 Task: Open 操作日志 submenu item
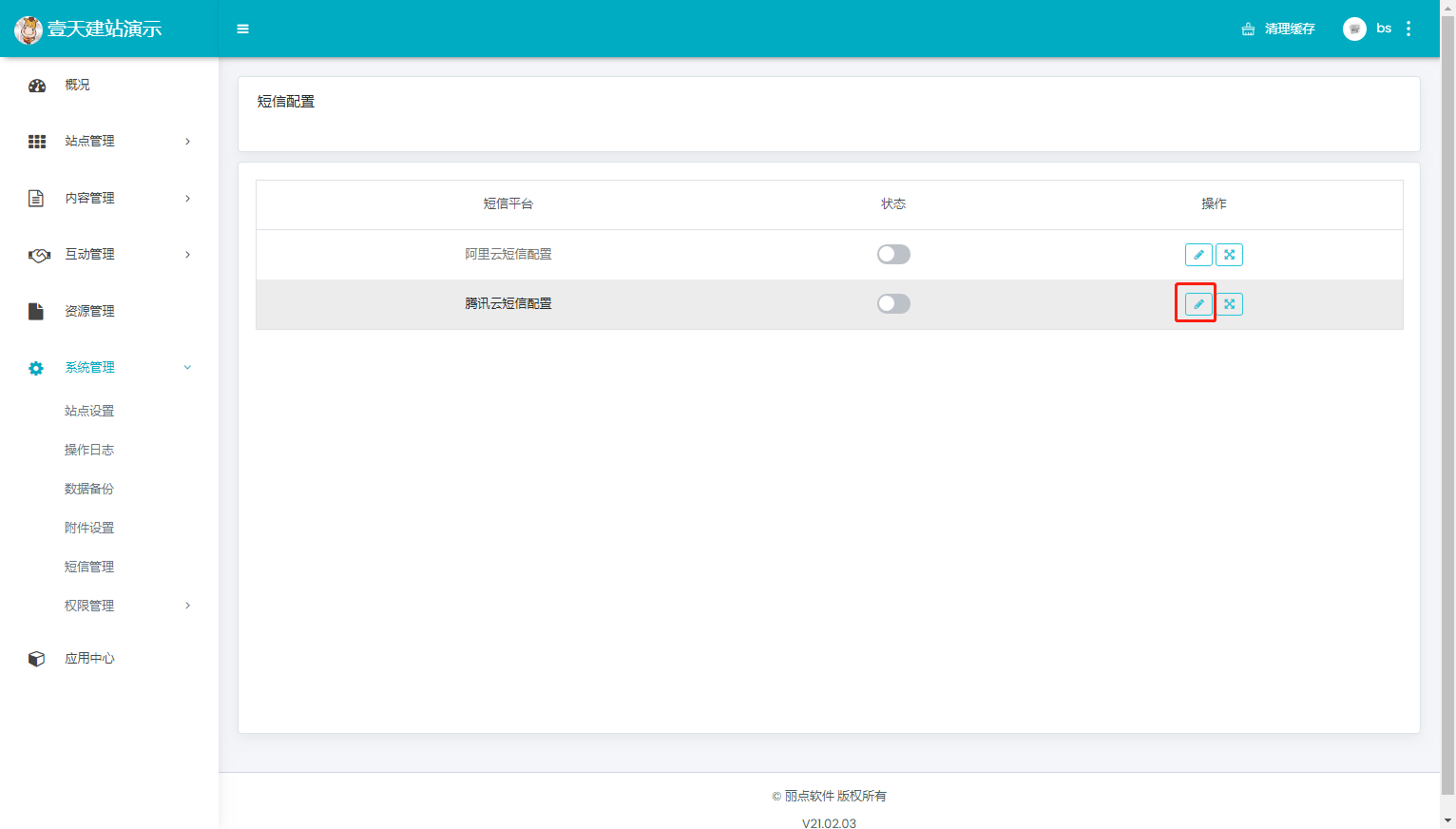89,450
